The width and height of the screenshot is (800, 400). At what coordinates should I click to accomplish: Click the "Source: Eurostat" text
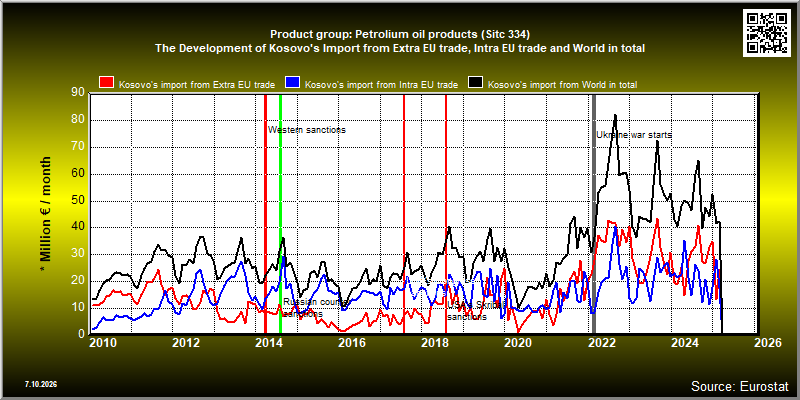739,386
